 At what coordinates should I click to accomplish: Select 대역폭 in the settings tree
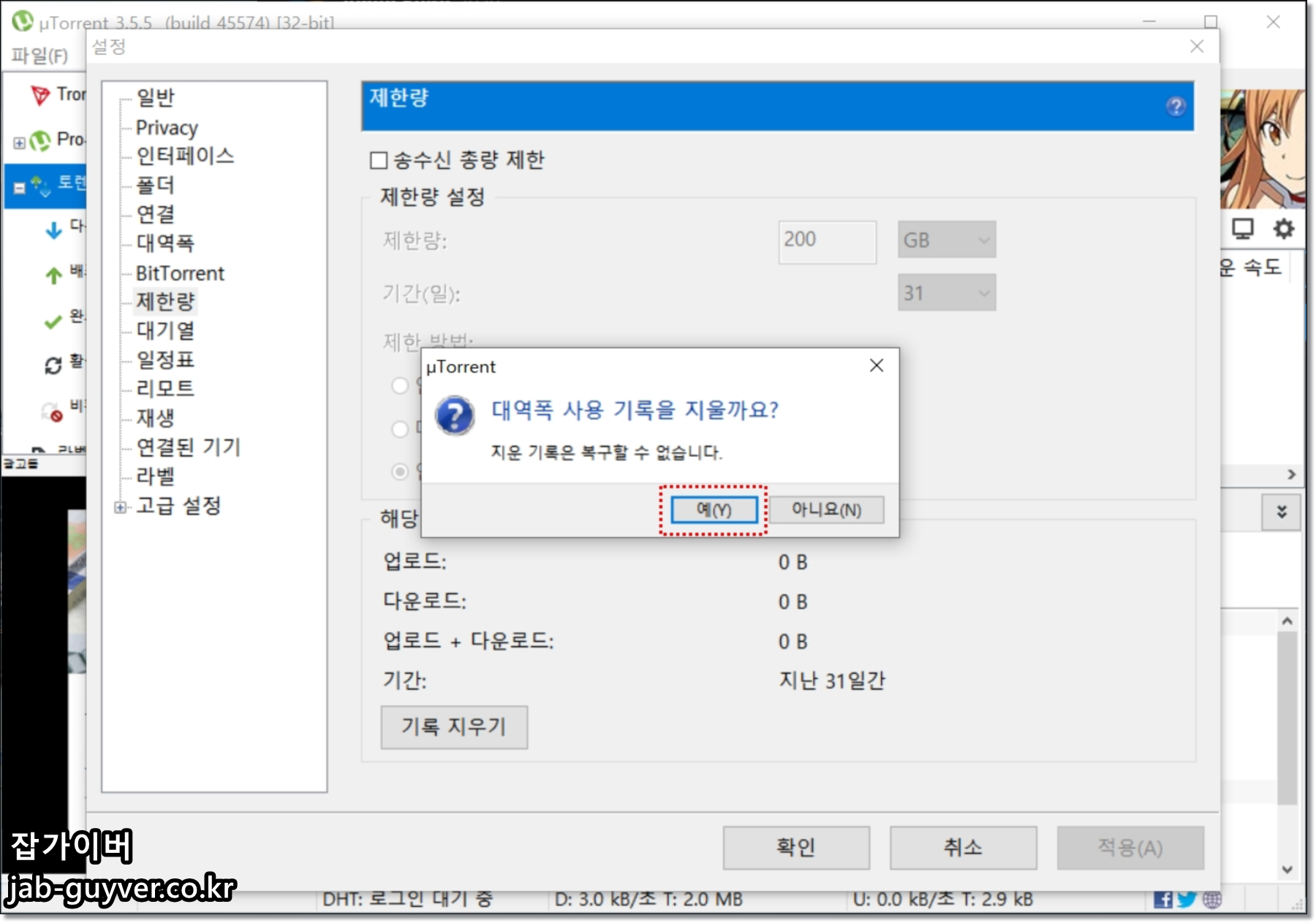(x=165, y=243)
